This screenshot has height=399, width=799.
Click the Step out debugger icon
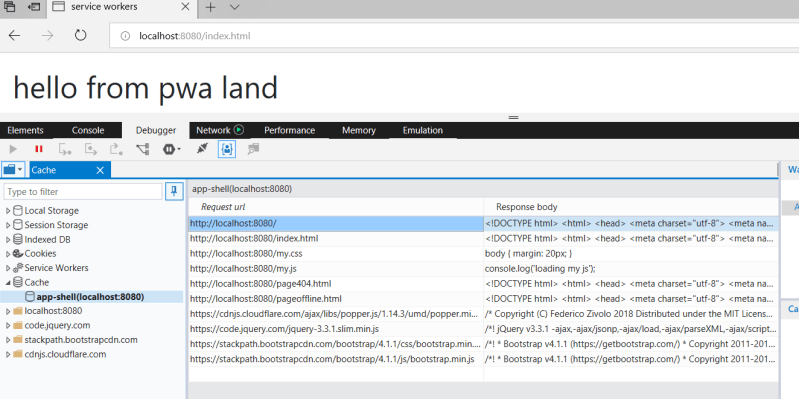pyautogui.click(x=116, y=149)
